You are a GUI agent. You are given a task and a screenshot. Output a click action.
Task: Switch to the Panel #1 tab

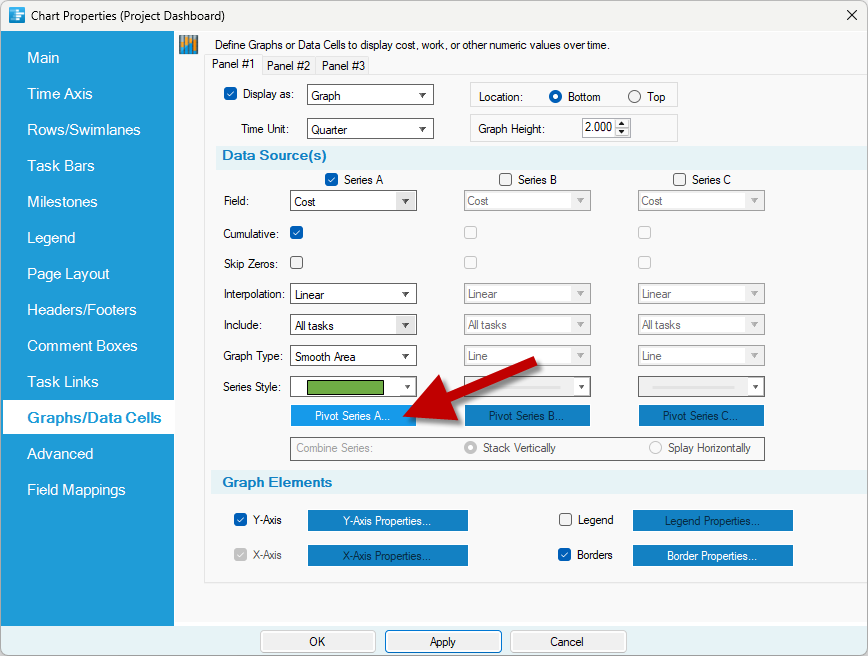233,64
